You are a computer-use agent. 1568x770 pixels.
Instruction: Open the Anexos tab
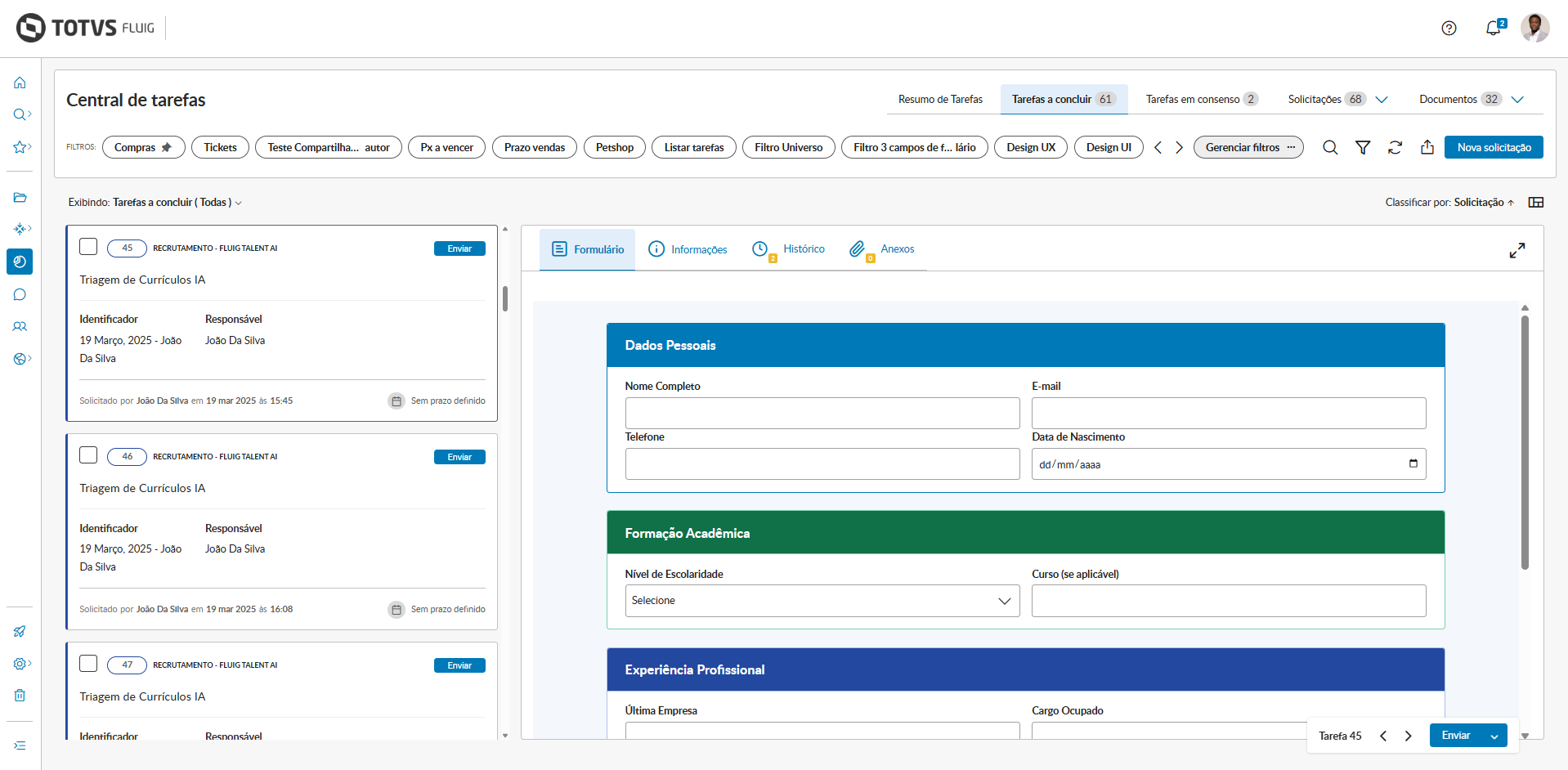coord(882,249)
